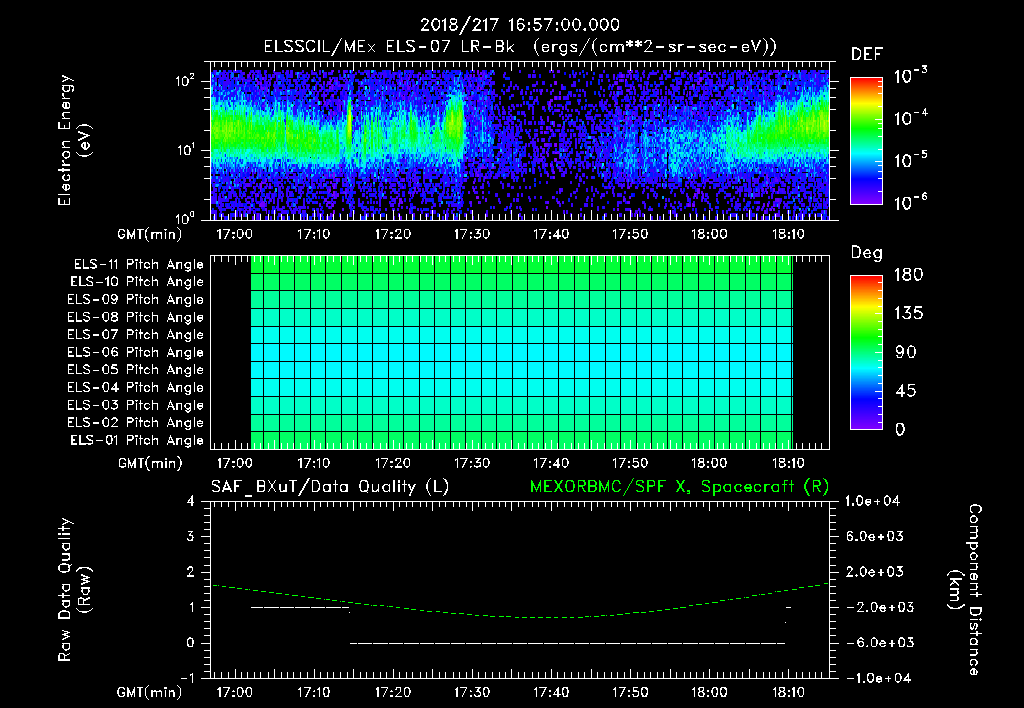Click the Deg pitch angle color bar
Viewport: 1024px width, 708px height.
866,352
